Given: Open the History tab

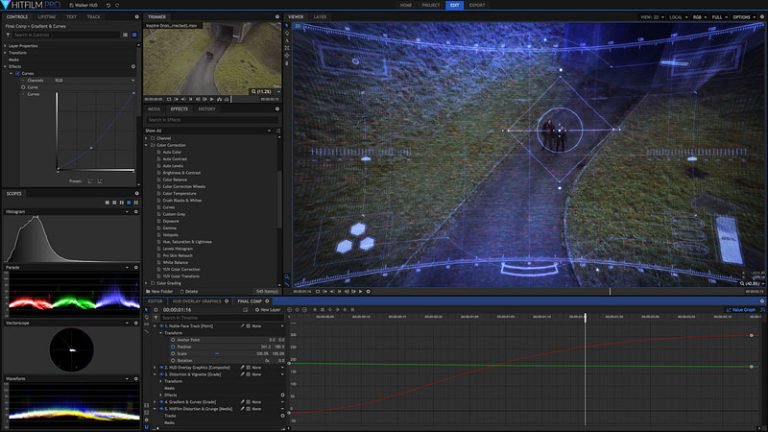Looking at the screenshot, I should tap(207, 109).
